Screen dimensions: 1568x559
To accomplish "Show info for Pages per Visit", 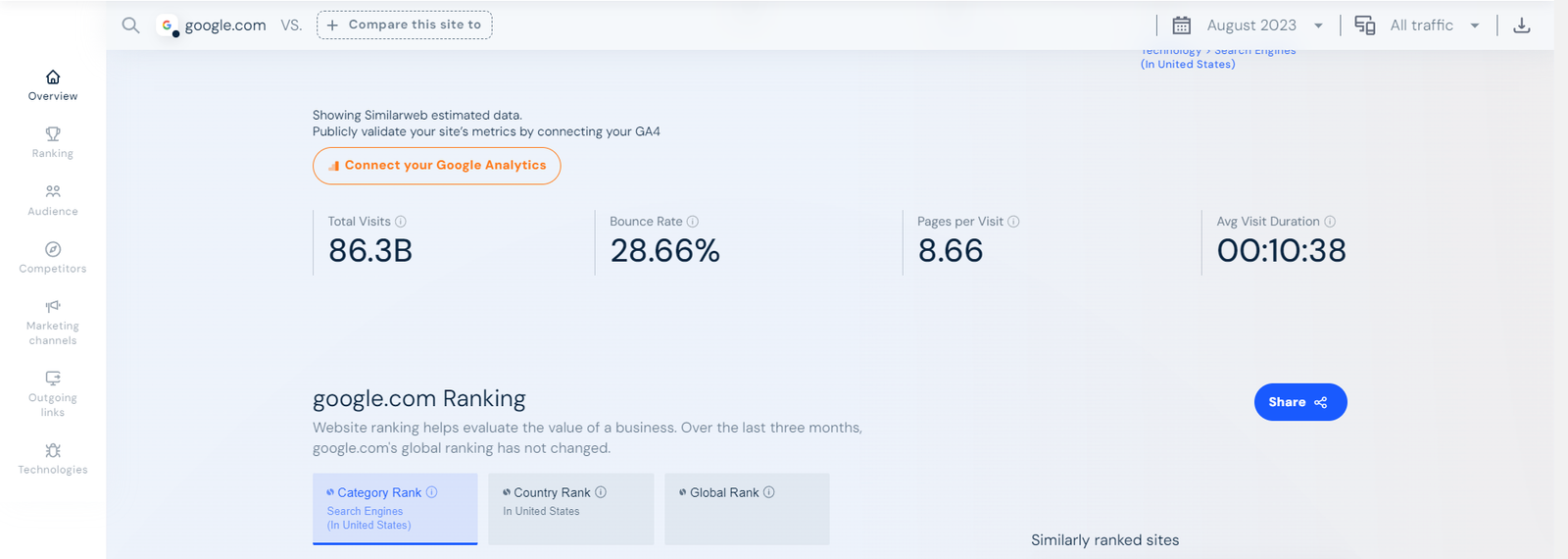I will 1013,222.
